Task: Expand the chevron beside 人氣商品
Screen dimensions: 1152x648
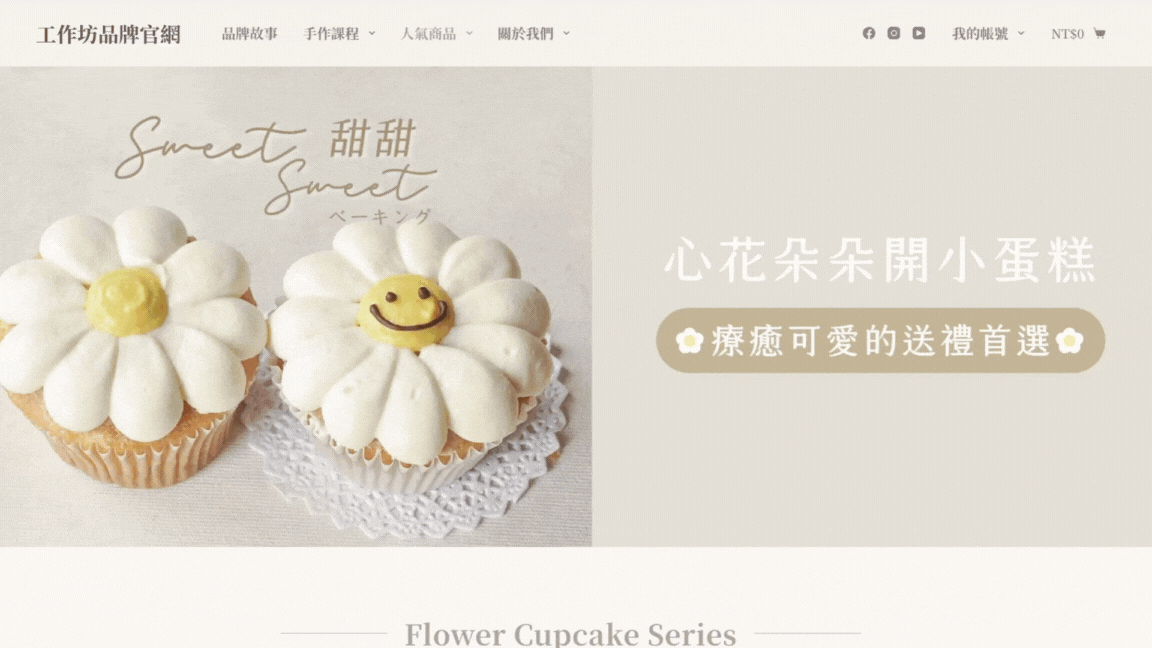Action: pos(469,34)
